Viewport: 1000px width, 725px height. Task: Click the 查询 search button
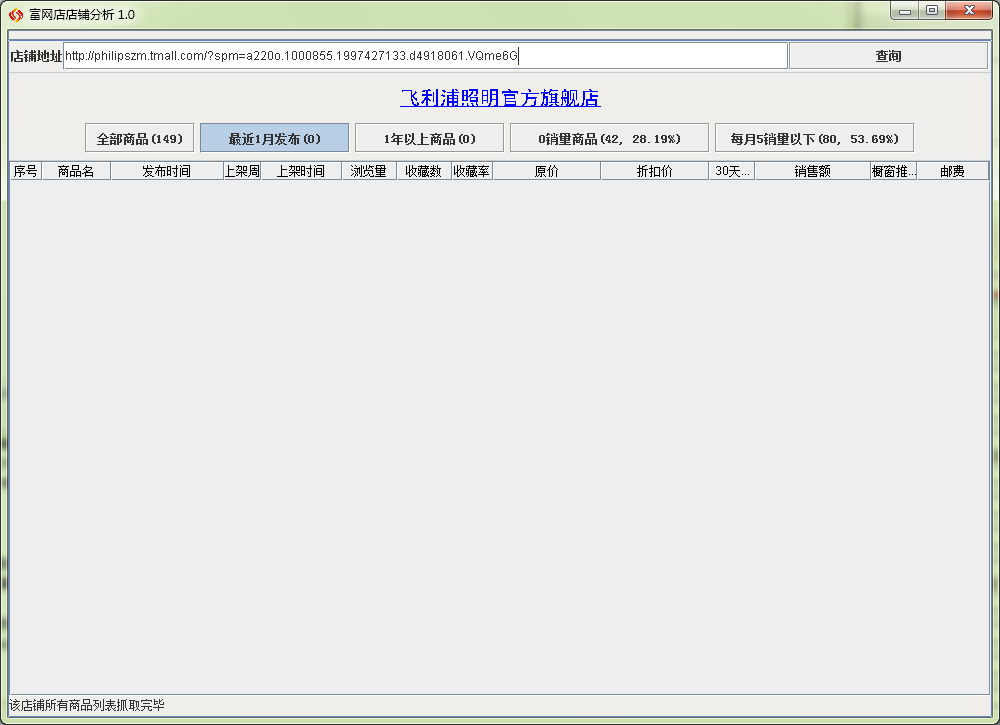[888, 56]
